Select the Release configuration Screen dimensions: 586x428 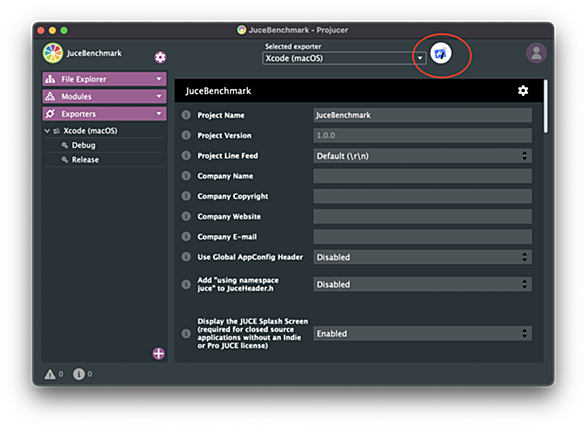pyautogui.click(x=85, y=160)
